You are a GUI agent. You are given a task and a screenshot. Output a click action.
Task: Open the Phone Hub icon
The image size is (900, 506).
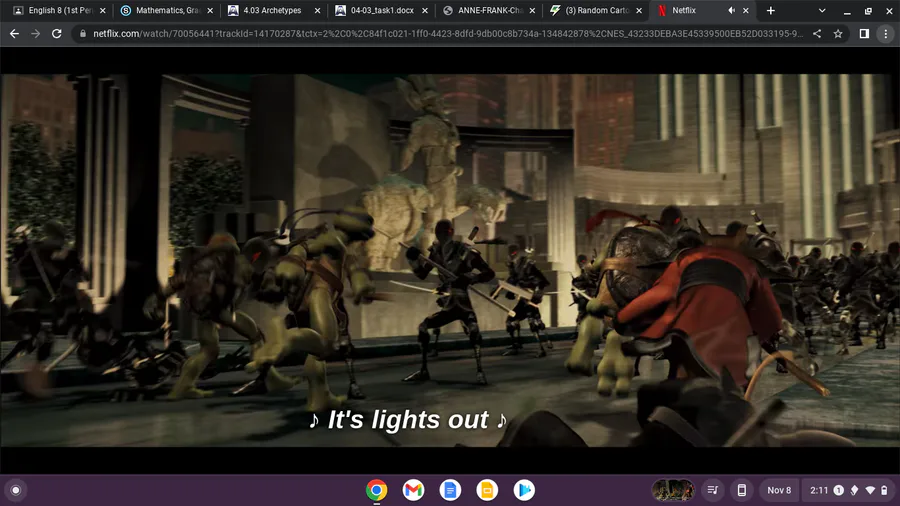click(742, 490)
